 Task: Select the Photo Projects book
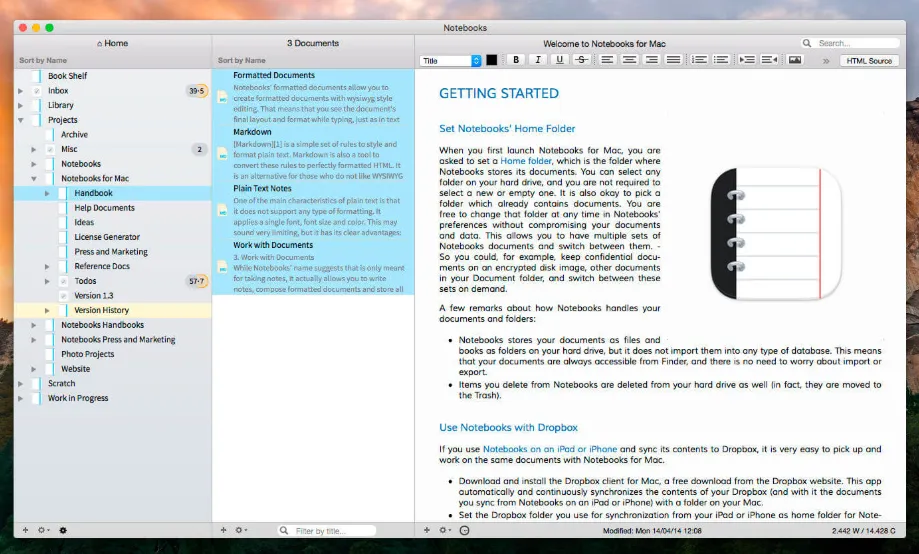pyautogui.click(x=113, y=355)
